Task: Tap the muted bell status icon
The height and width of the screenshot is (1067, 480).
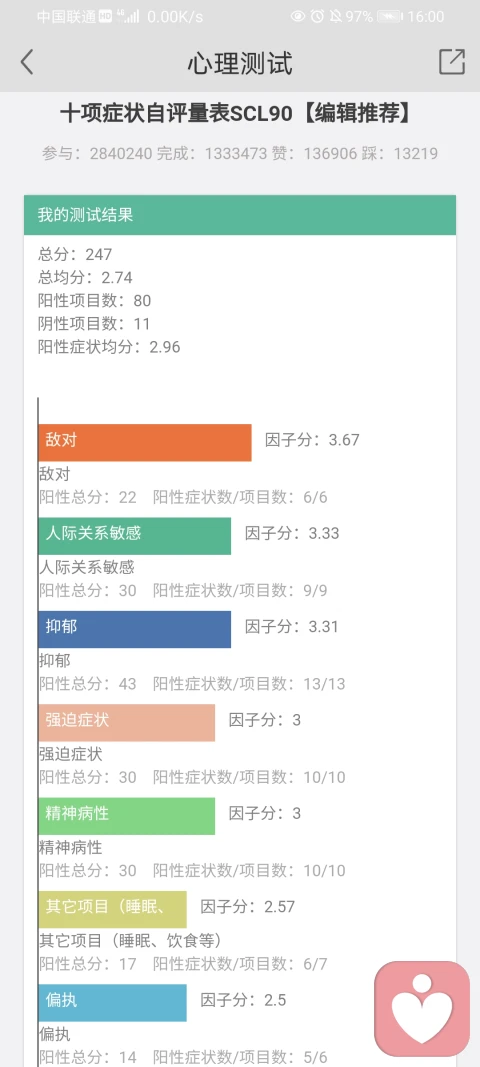Action: [x=336, y=17]
